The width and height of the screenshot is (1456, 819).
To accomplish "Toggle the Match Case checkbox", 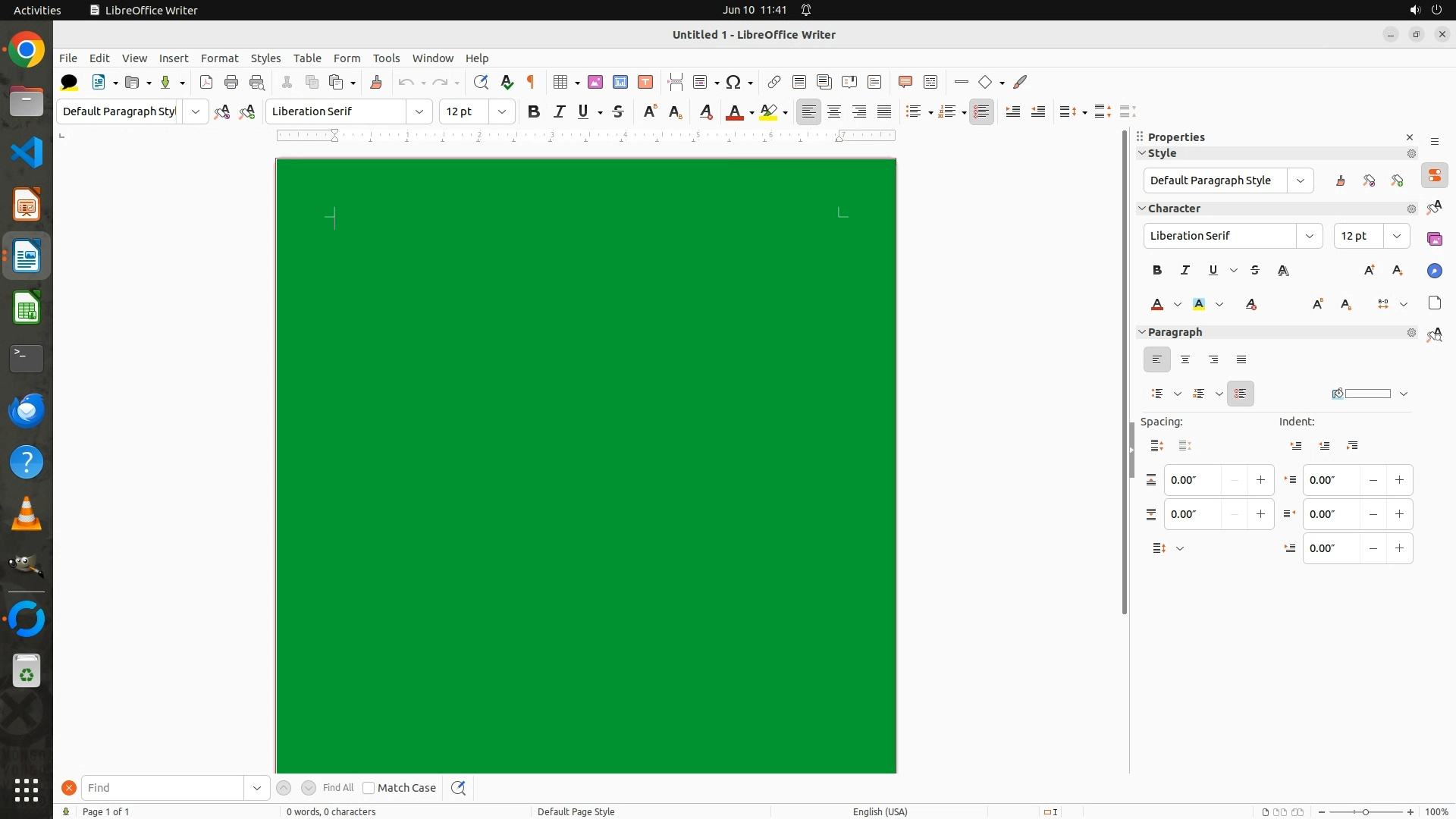I will point(369,788).
